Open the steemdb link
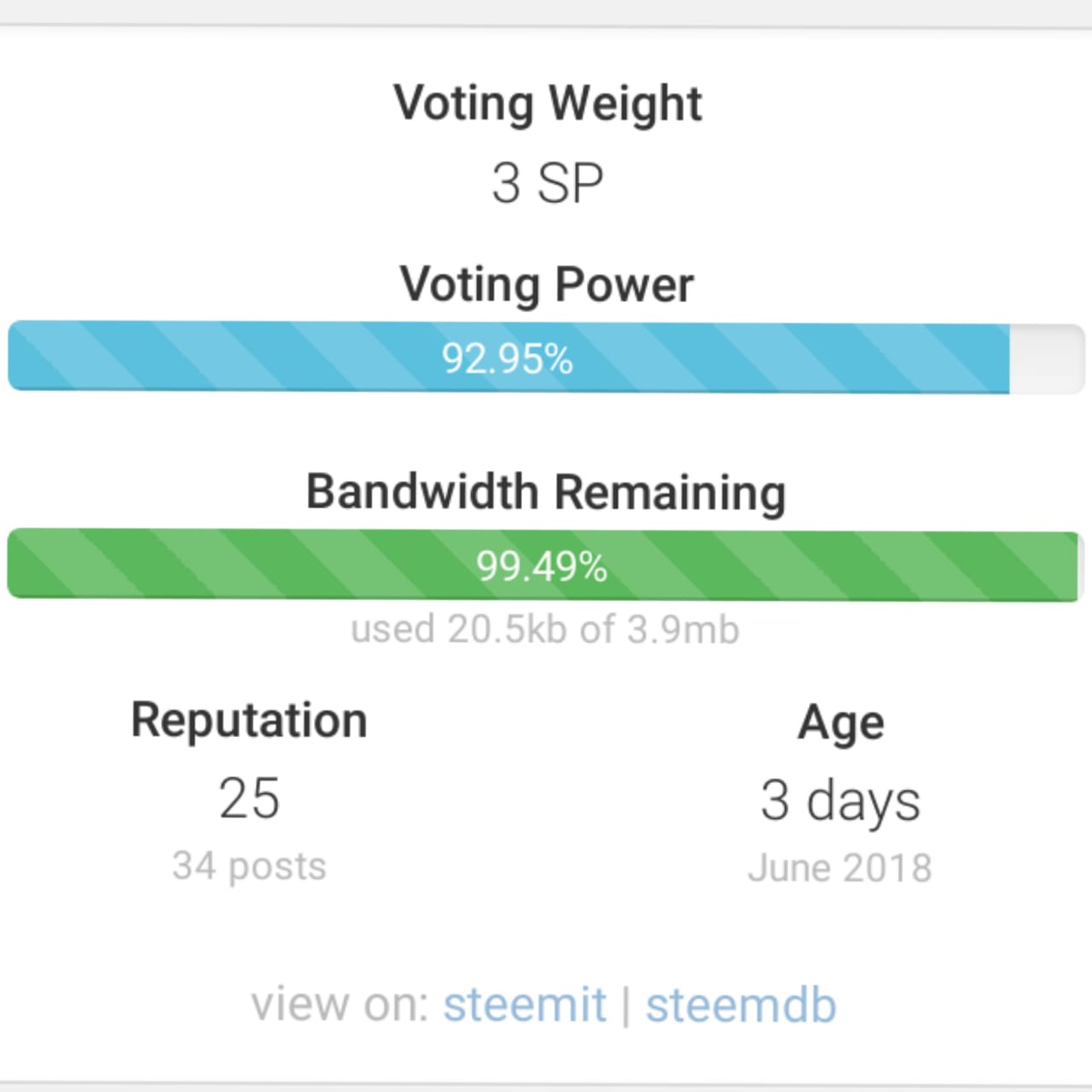Screen dimensions: 1092x1092 [741, 1004]
